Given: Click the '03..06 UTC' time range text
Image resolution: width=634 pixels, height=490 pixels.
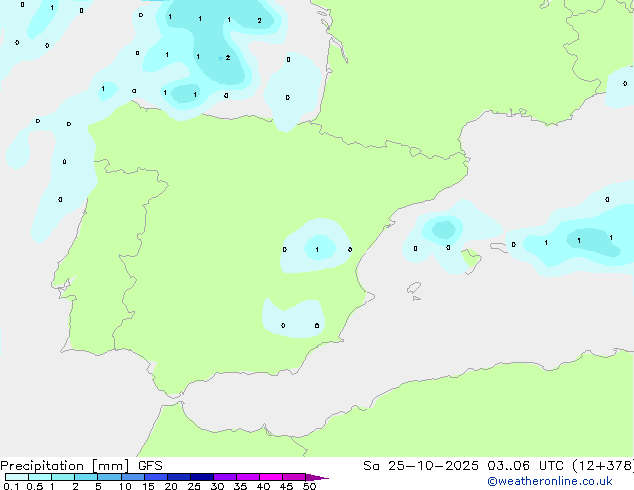Looking at the screenshot, I should click(x=525, y=466).
